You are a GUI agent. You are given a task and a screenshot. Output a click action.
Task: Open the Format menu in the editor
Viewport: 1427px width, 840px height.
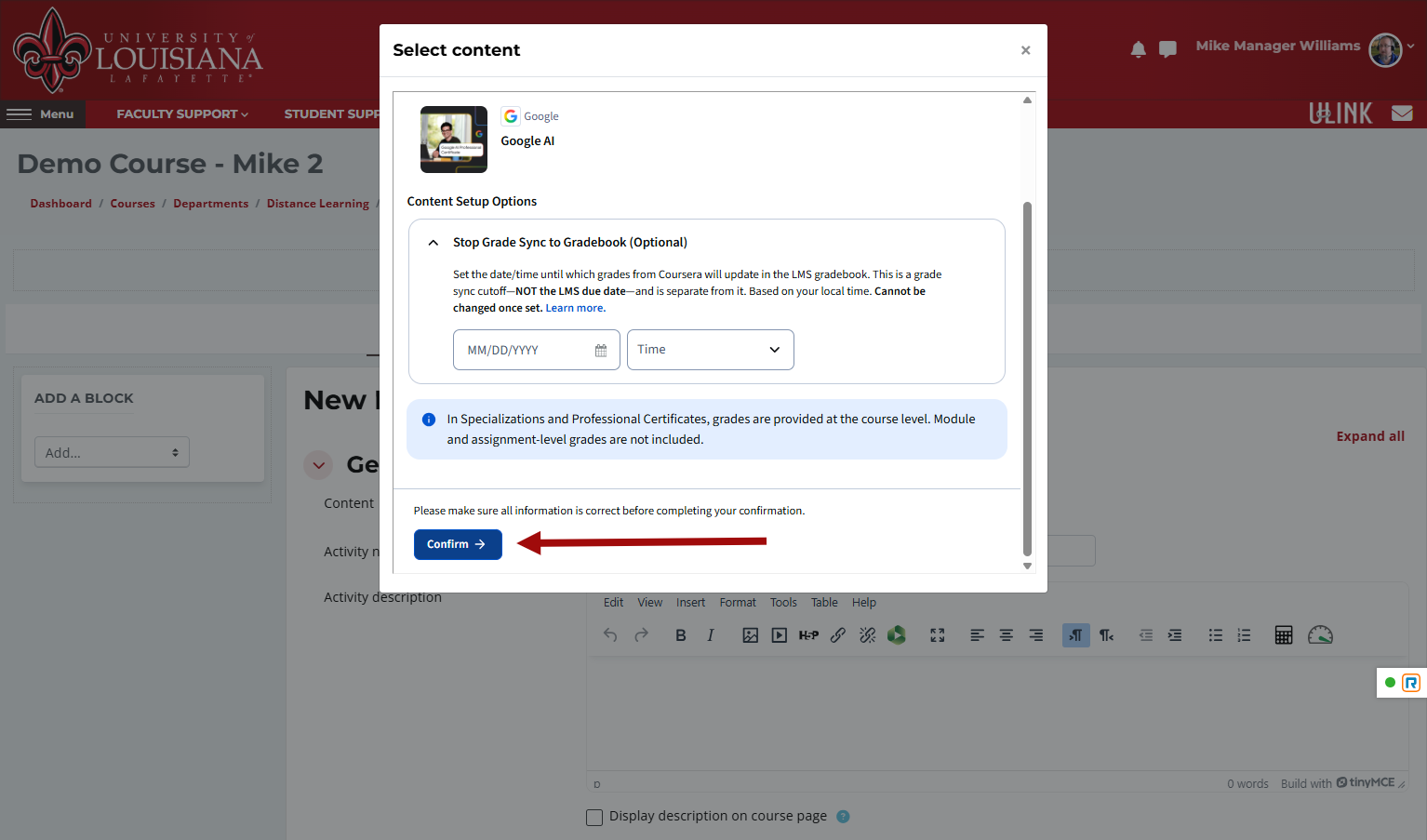pyautogui.click(x=738, y=603)
